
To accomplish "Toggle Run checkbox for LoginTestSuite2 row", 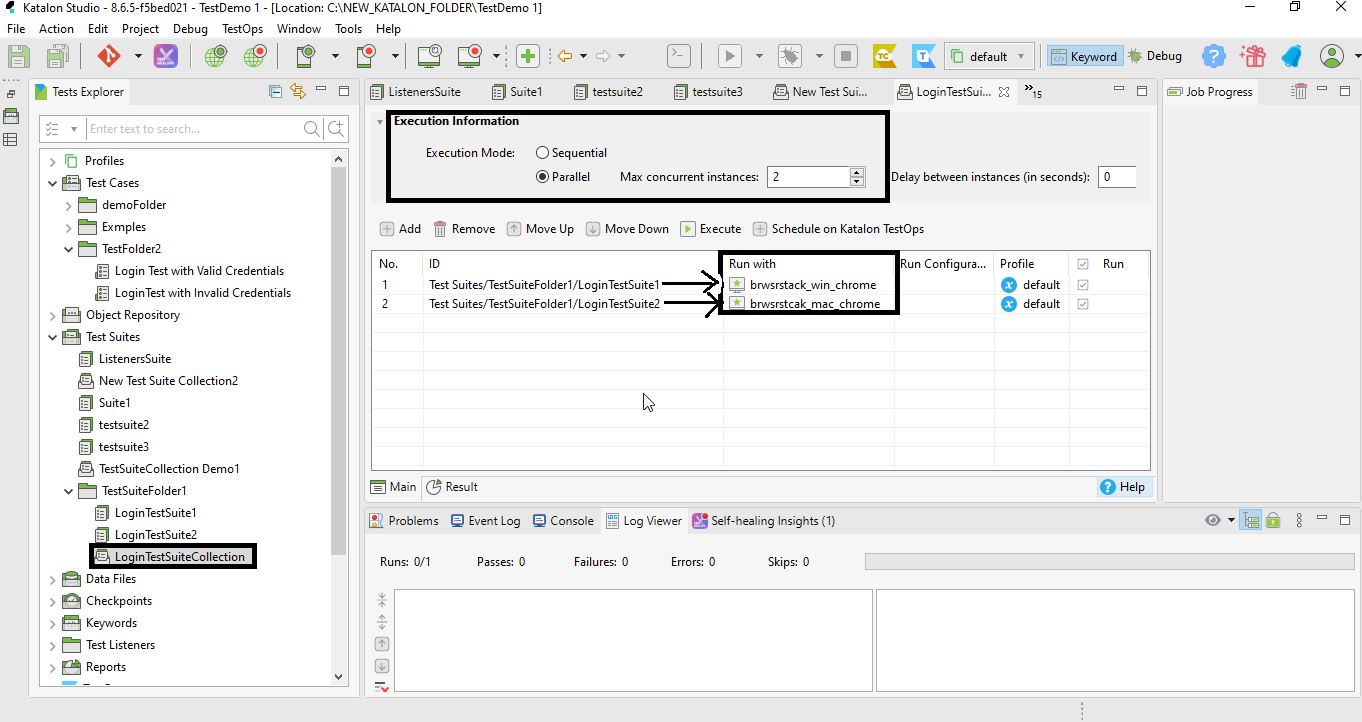I will 1083,304.
